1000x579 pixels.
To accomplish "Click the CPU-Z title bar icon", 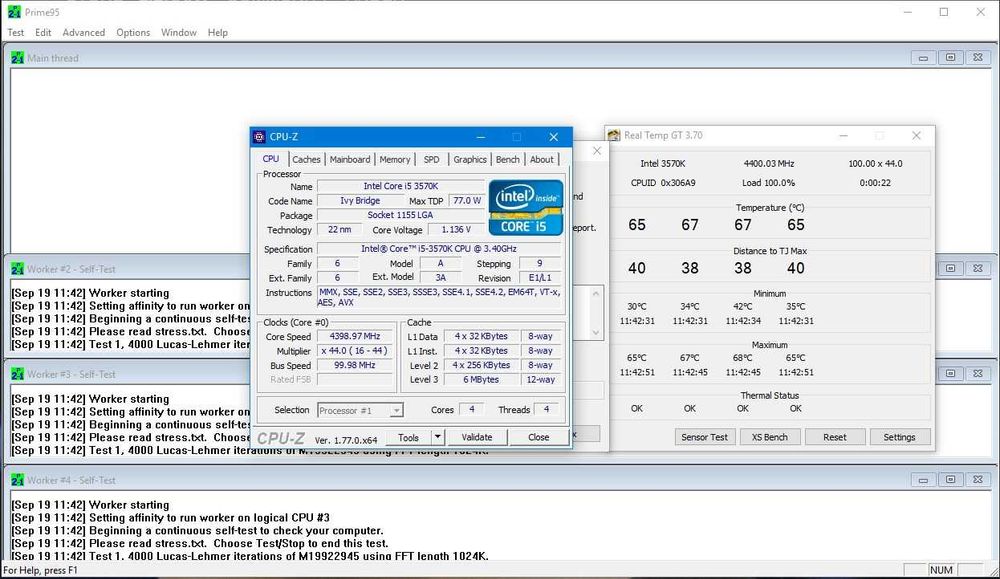I will 259,137.
